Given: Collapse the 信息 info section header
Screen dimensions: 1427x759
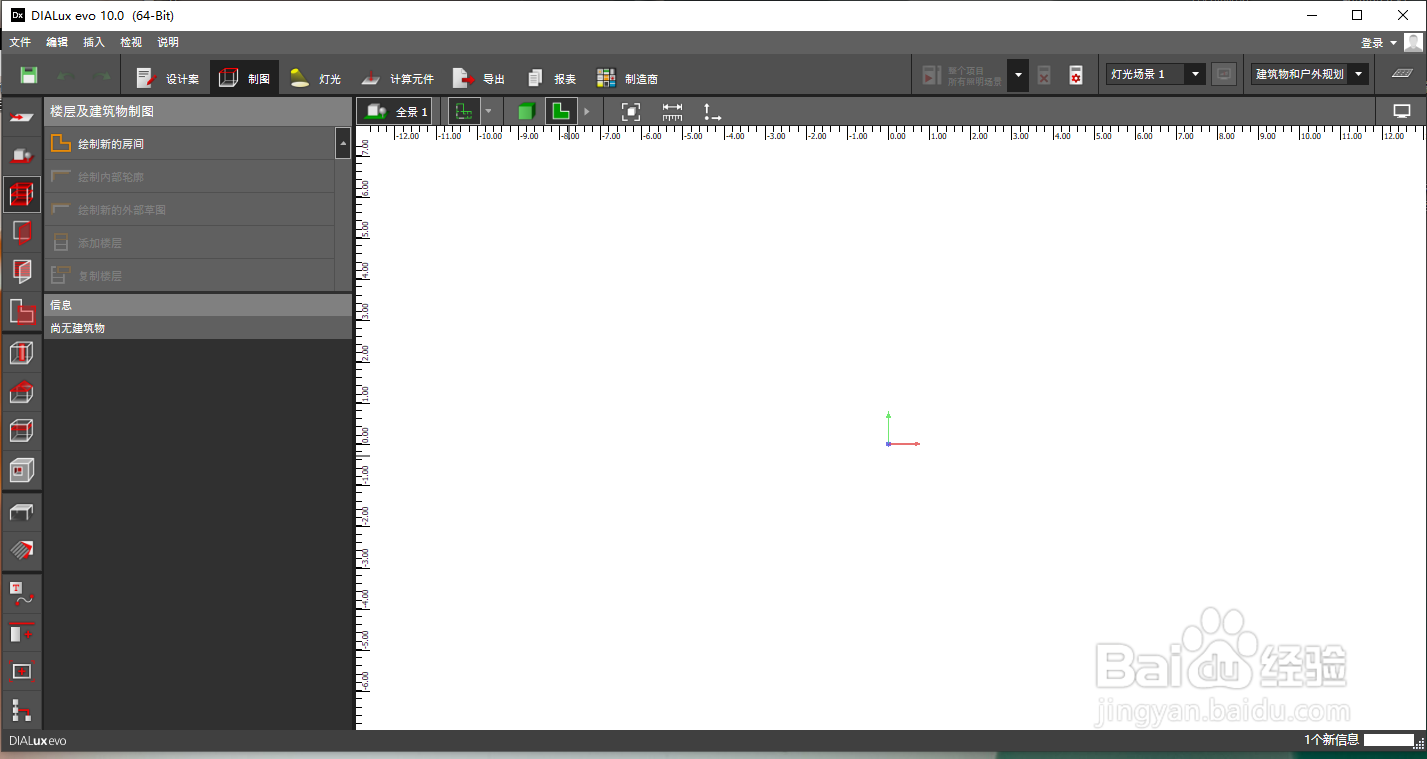Looking at the screenshot, I should (x=198, y=305).
